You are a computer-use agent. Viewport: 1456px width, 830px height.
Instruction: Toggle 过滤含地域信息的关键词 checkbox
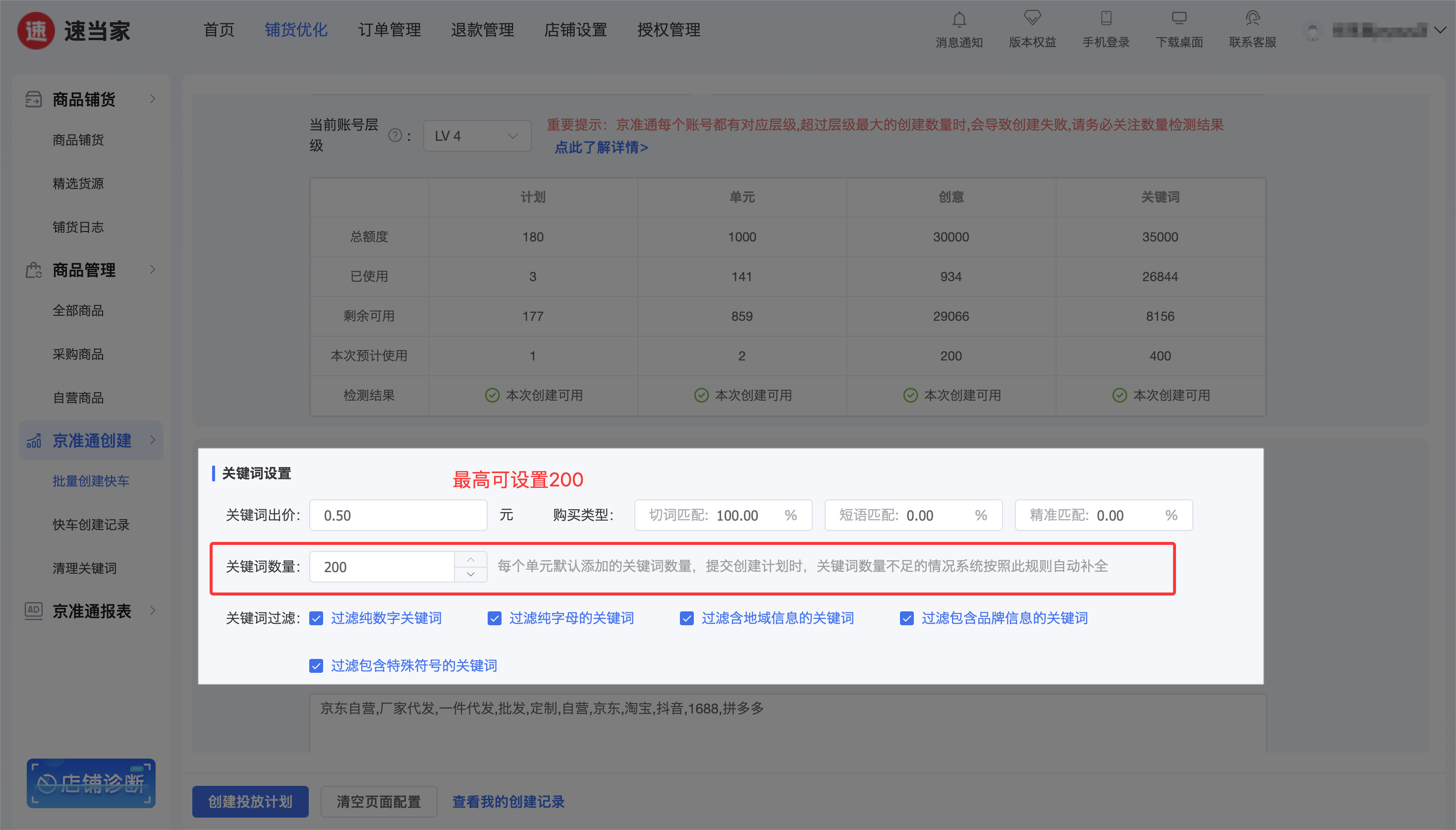click(686, 618)
